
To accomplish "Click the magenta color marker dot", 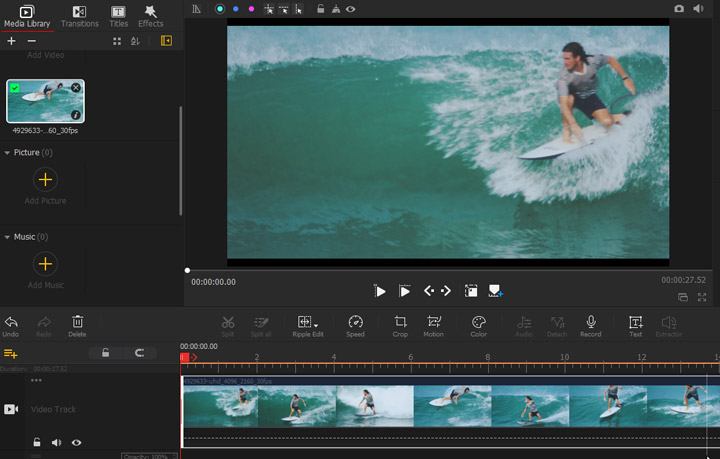I will coord(251,9).
